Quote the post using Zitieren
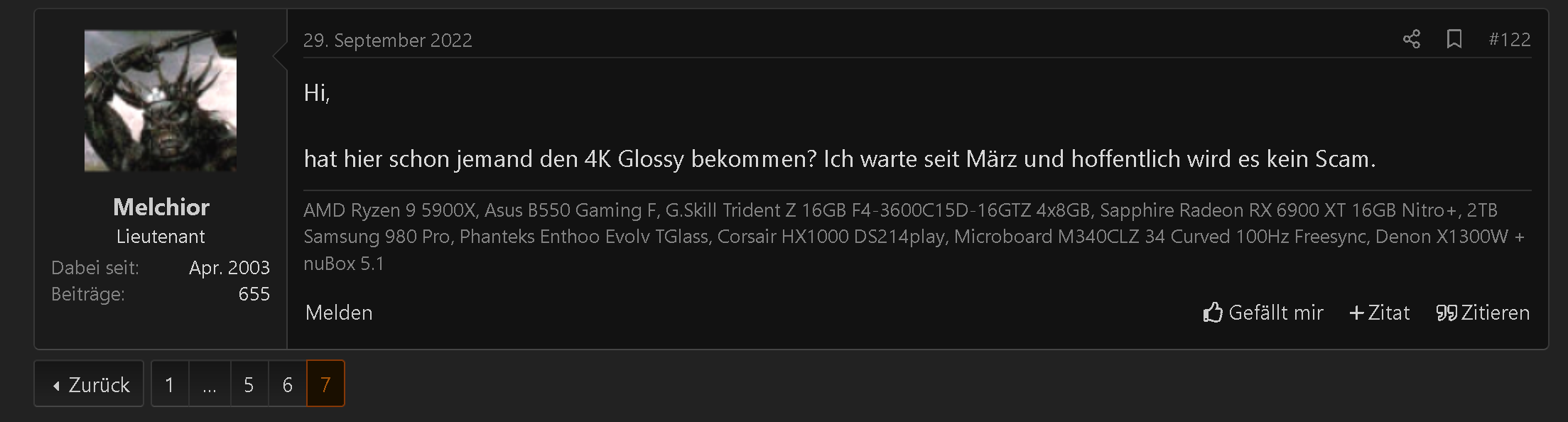 click(1483, 313)
